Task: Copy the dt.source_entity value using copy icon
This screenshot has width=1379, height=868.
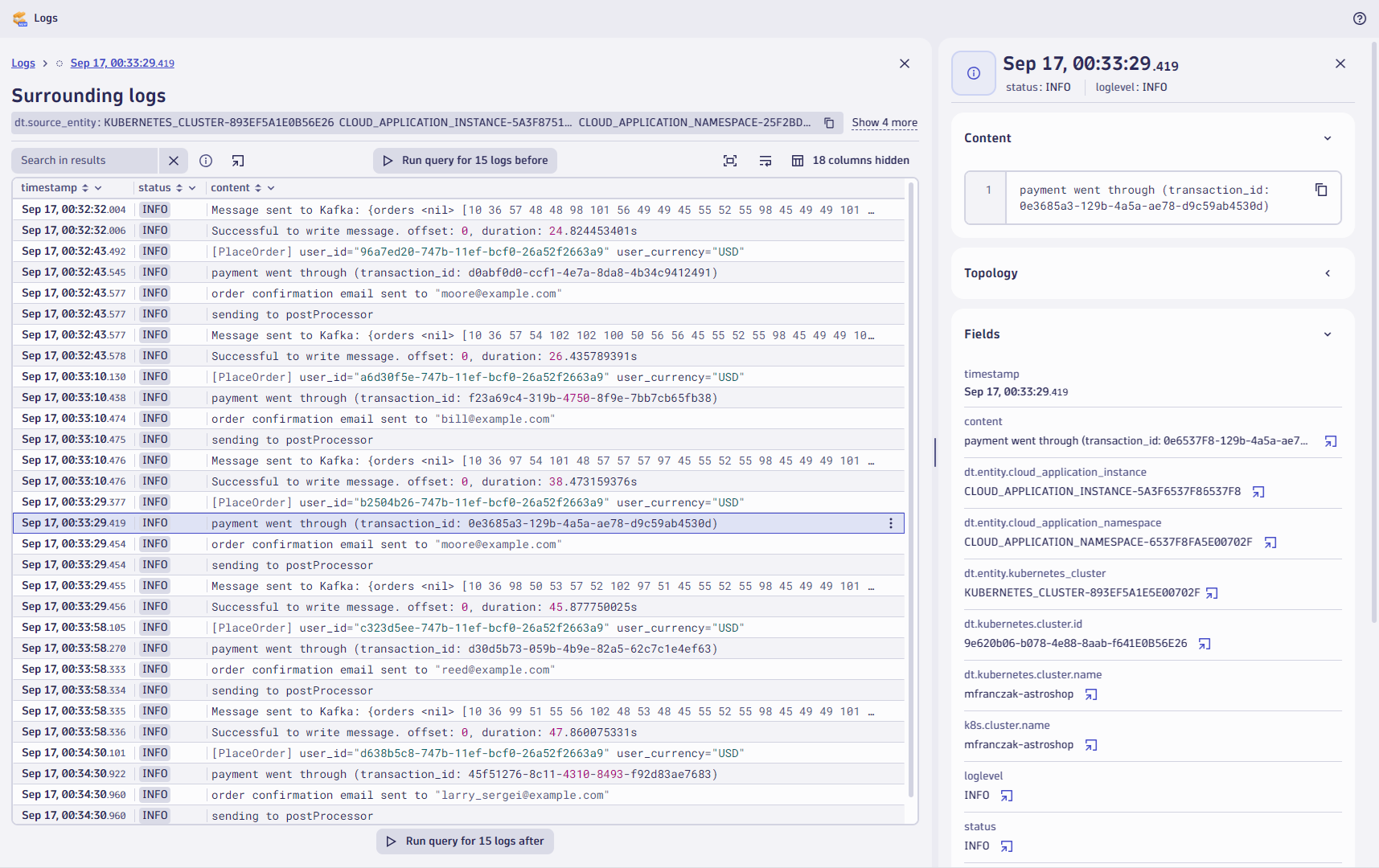Action: [x=829, y=123]
